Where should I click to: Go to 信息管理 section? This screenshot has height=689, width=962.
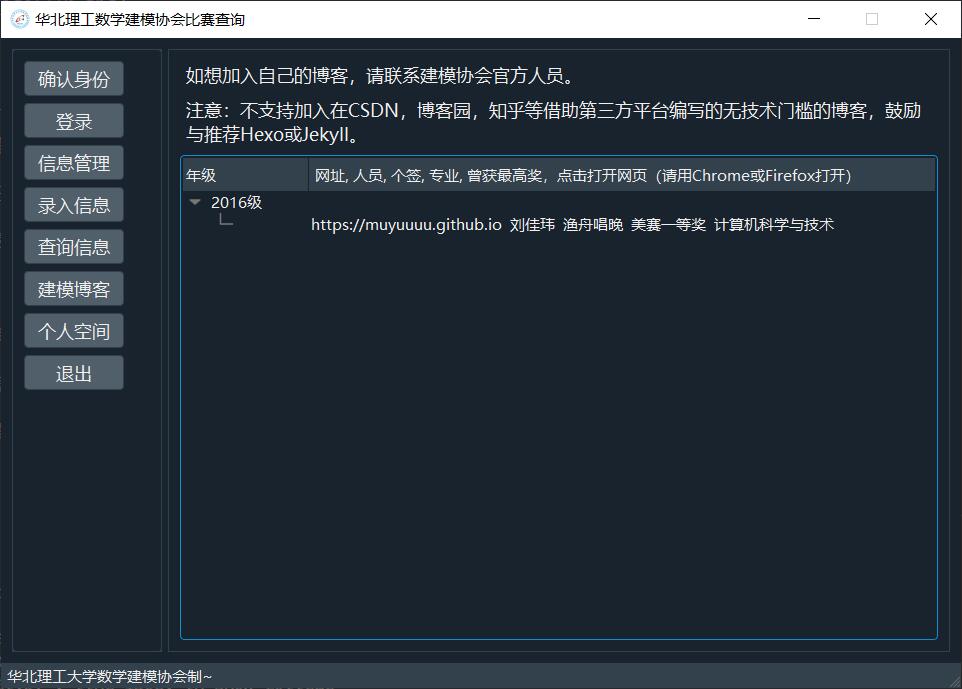(74, 164)
